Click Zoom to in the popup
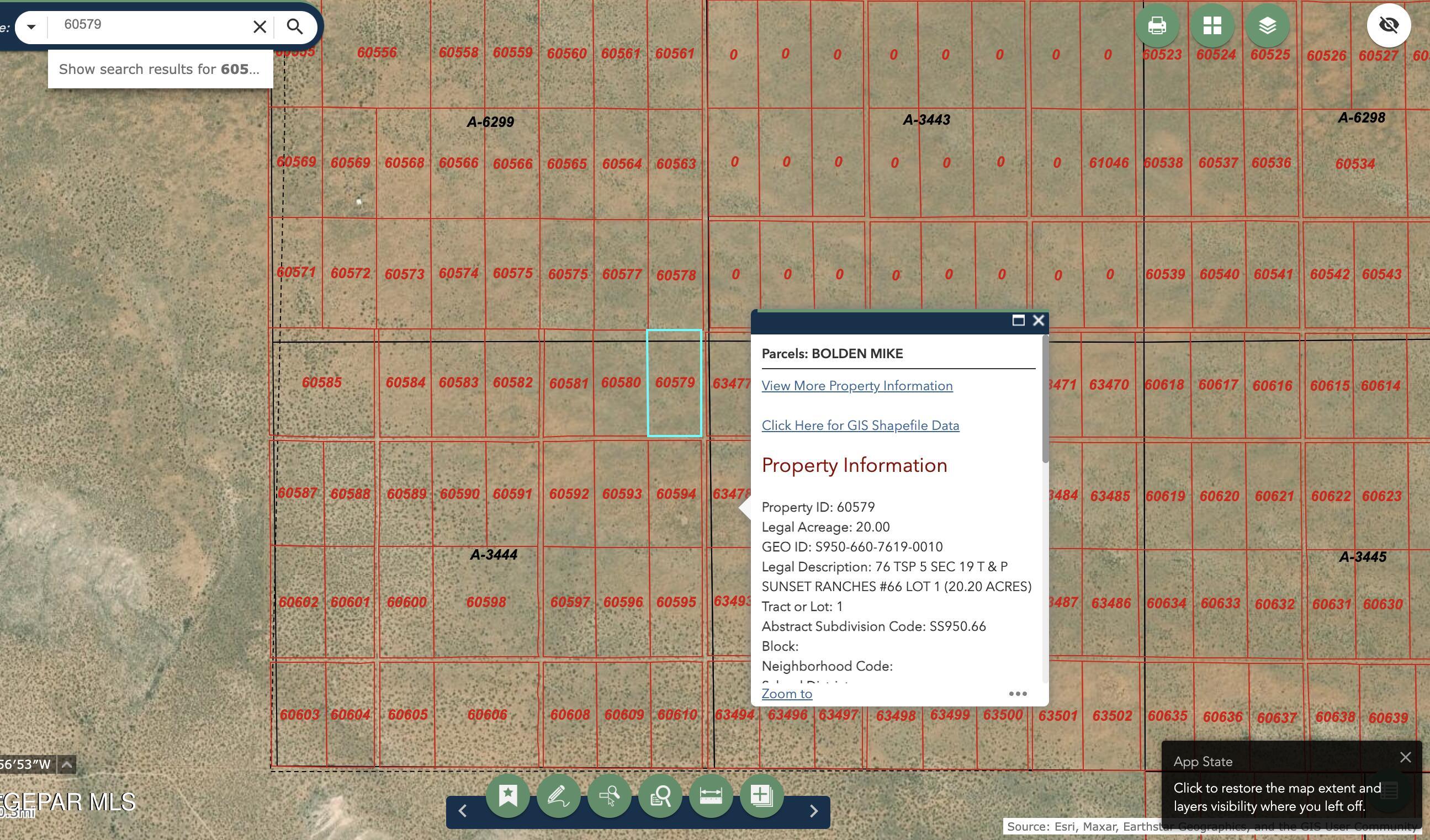This screenshot has height=840, width=1430. tap(786, 694)
